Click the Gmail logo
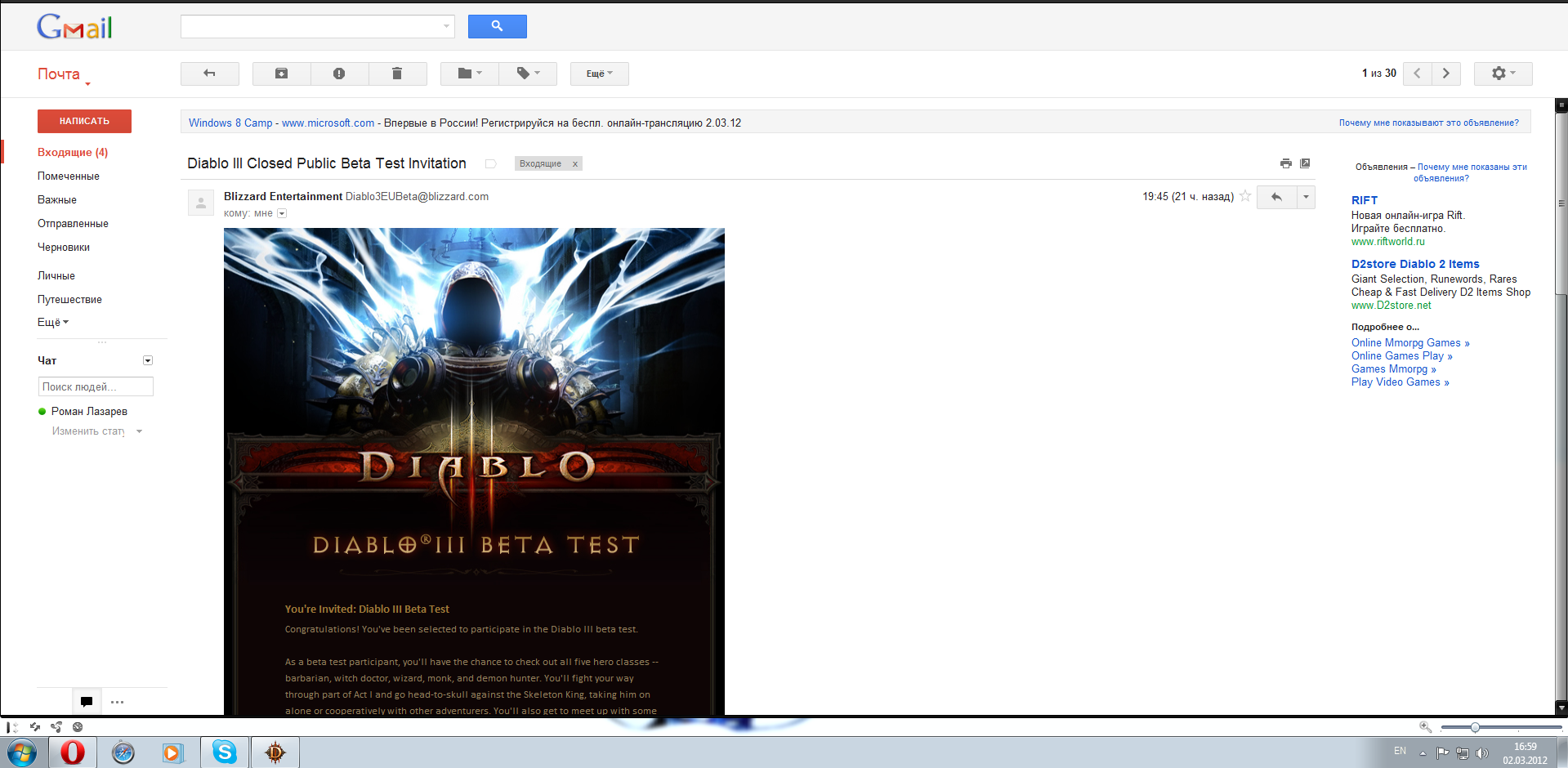Image resolution: width=1568 pixels, height=768 pixels. coord(74,27)
